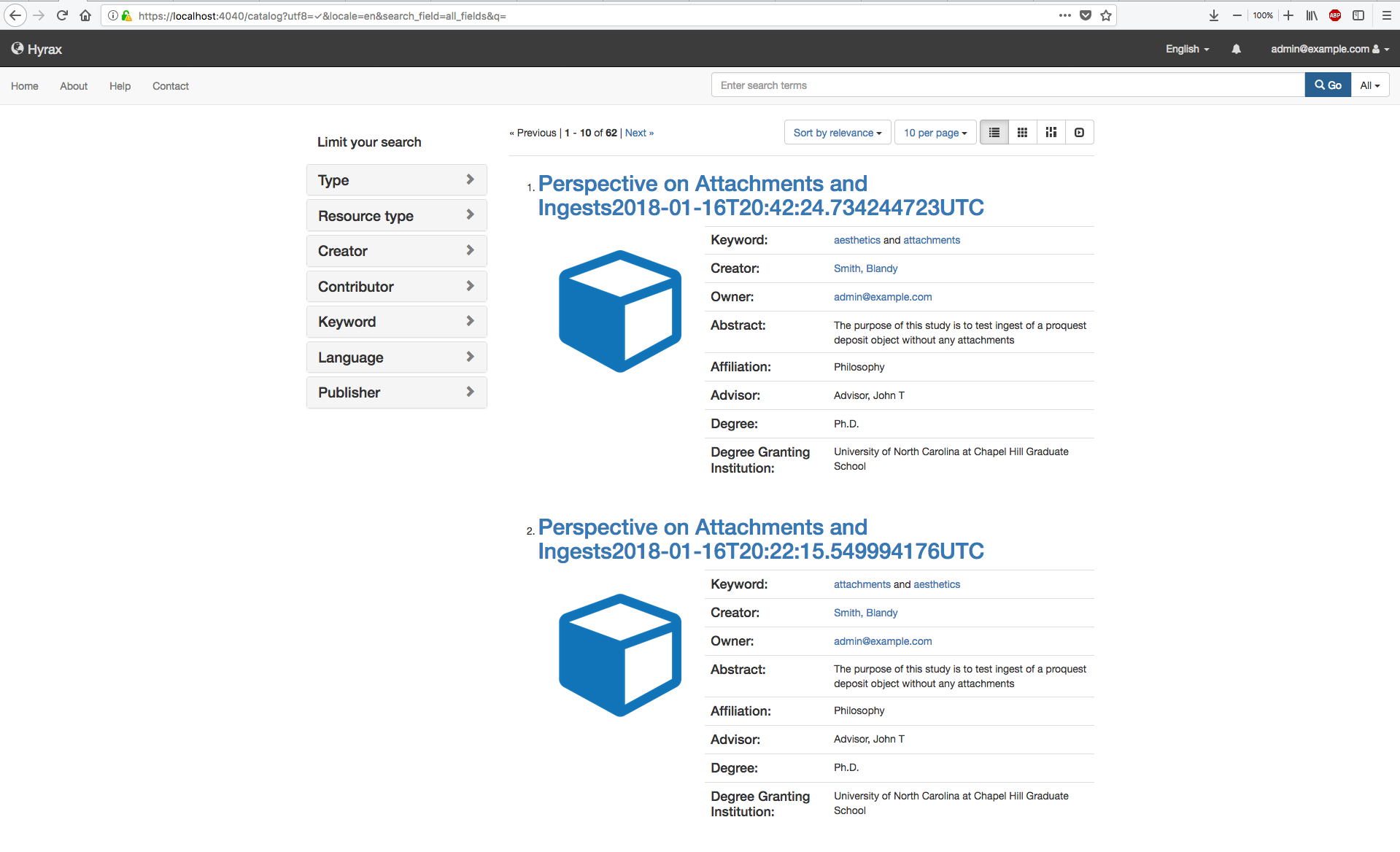
Task: Open the notifications bell
Action: (x=1236, y=49)
